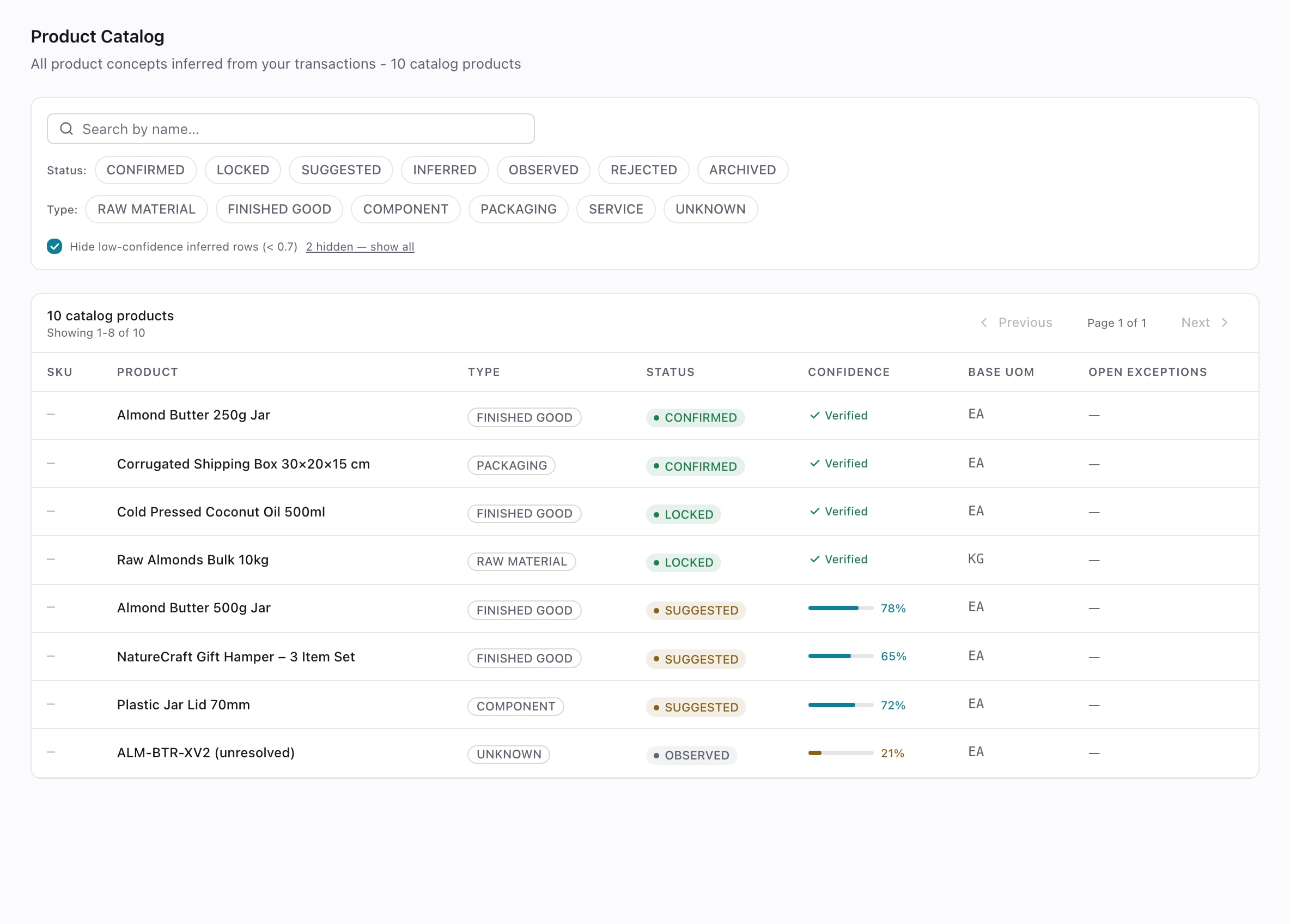Open the ALM-BTR-XV2 (unresolved) product
The height and width of the screenshot is (924, 1290).
pos(206,753)
